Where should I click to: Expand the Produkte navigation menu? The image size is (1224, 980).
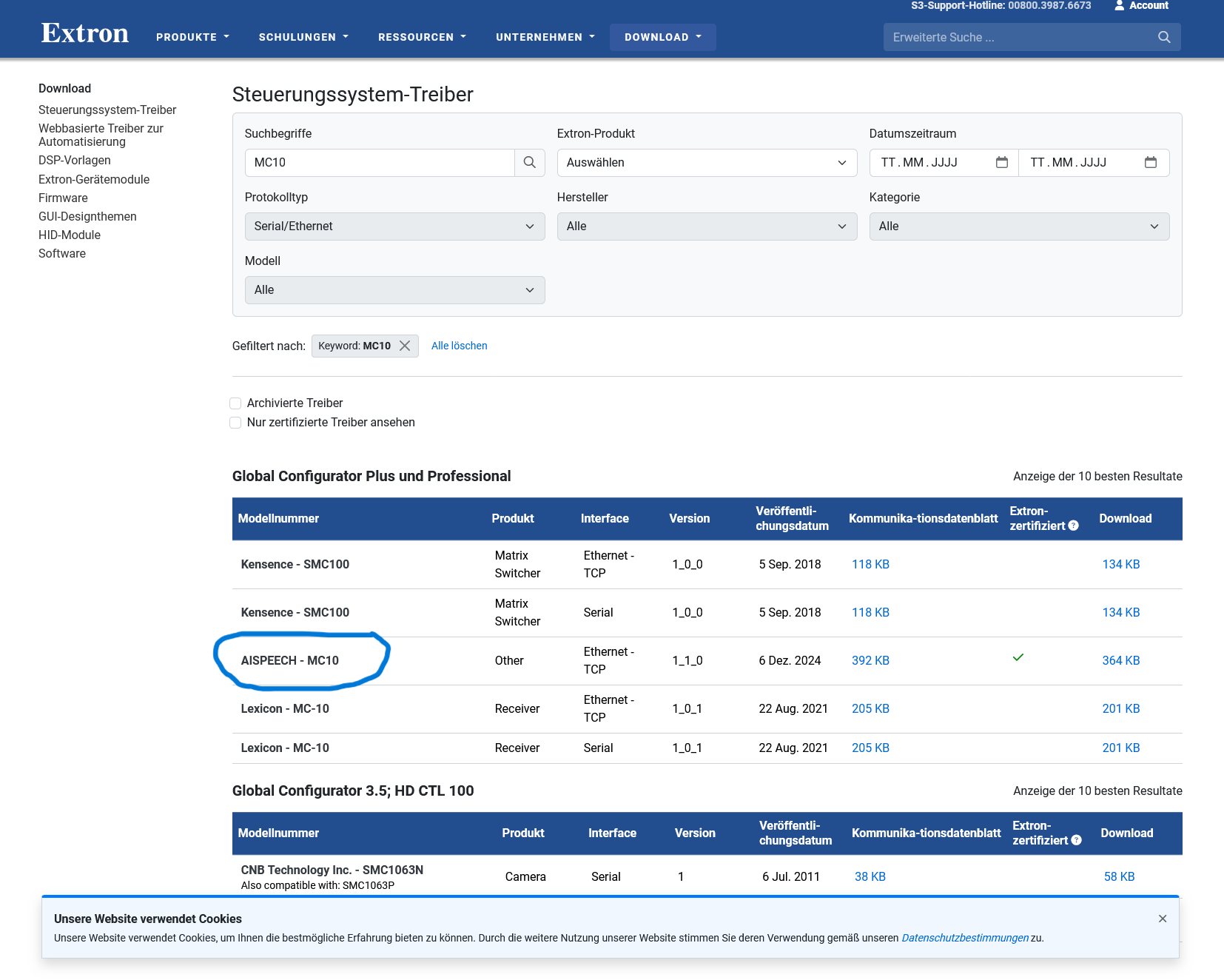click(x=193, y=37)
